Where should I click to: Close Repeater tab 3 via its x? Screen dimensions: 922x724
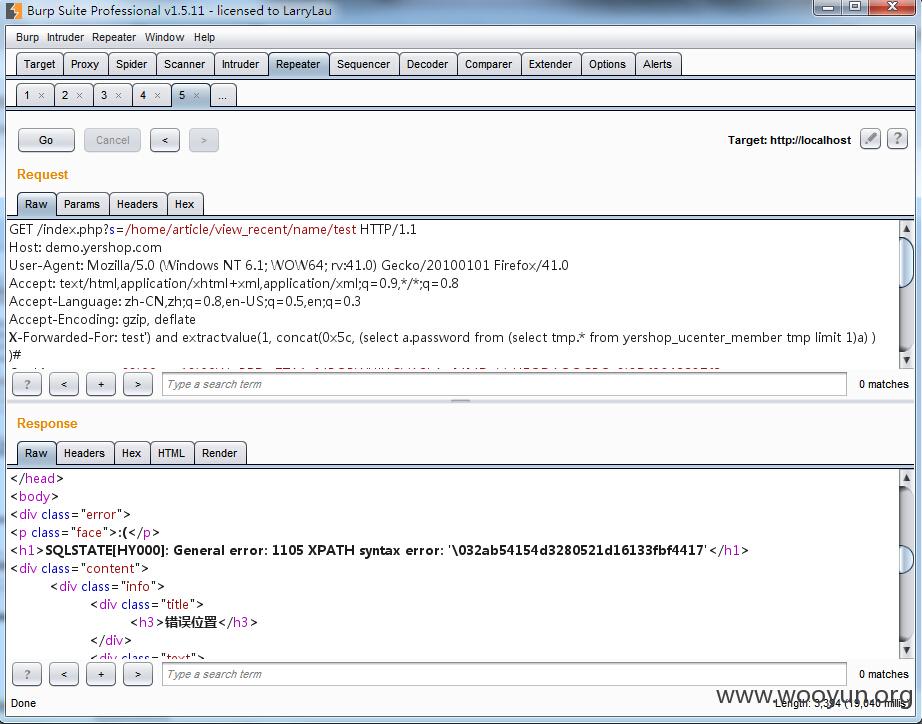point(119,95)
